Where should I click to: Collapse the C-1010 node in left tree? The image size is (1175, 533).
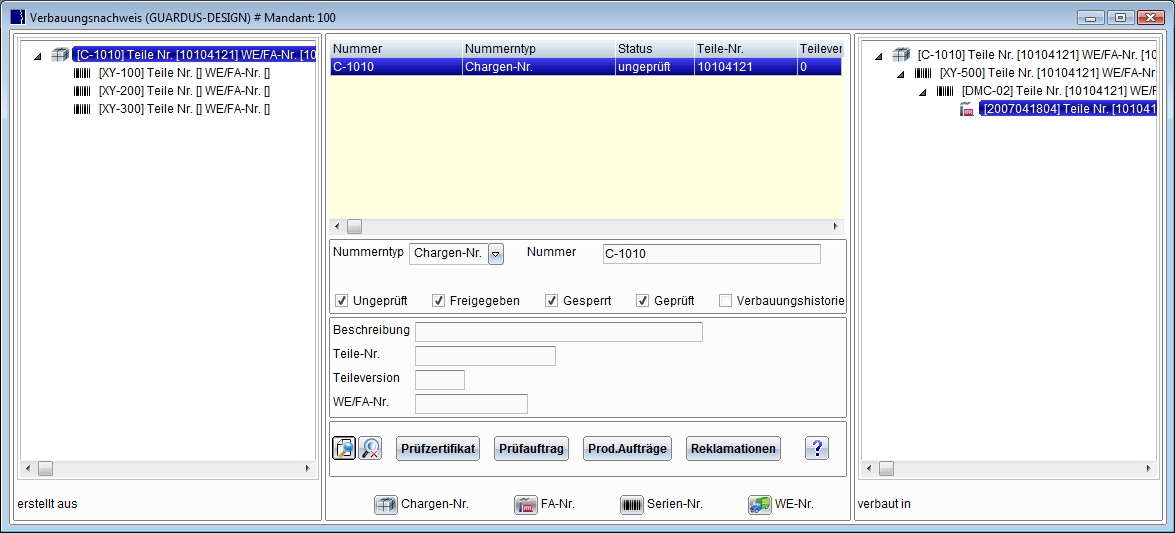38,56
